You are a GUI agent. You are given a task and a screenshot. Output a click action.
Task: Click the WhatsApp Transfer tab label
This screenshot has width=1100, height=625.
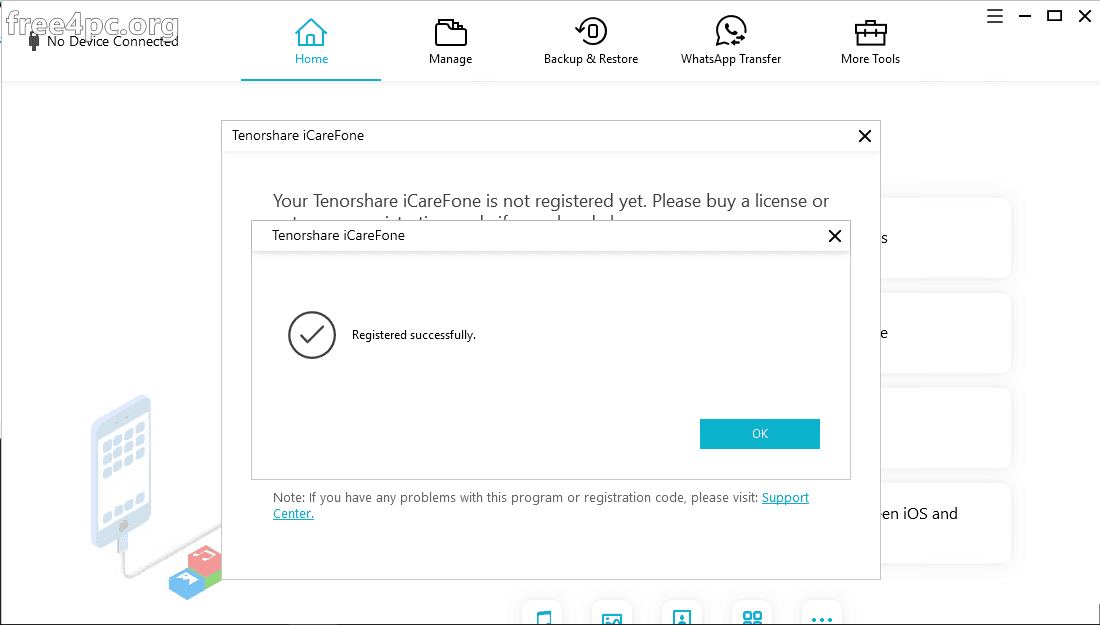pyautogui.click(x=730, y=59)
